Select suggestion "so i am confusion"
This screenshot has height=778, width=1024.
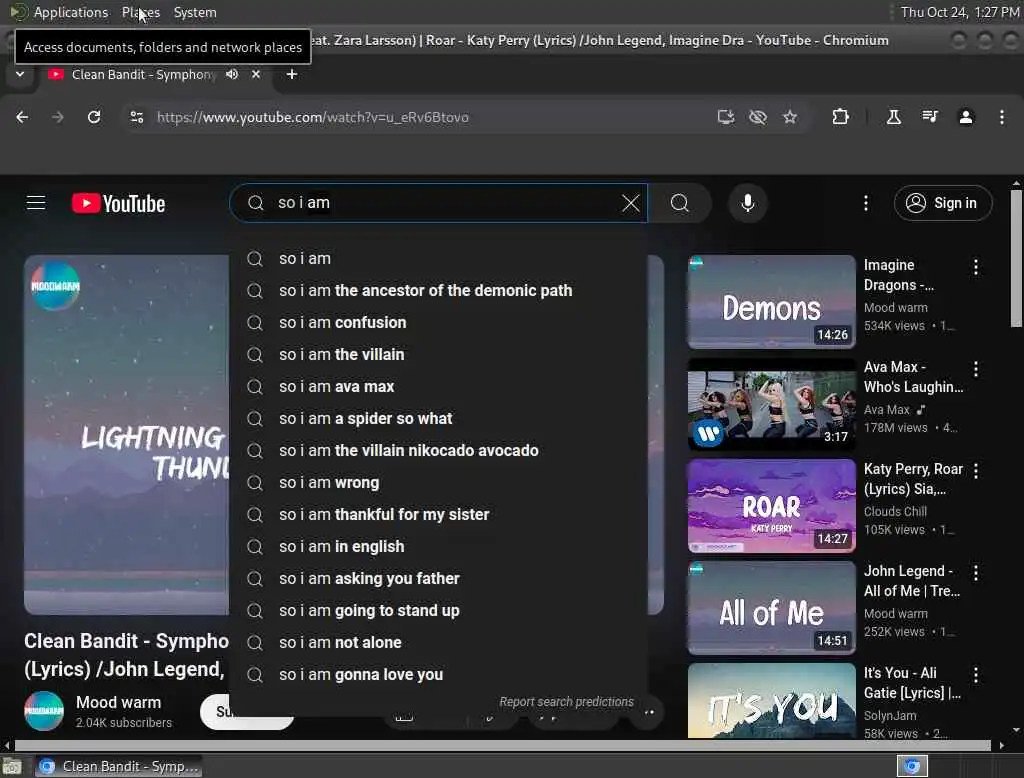(x=438, y=323)
